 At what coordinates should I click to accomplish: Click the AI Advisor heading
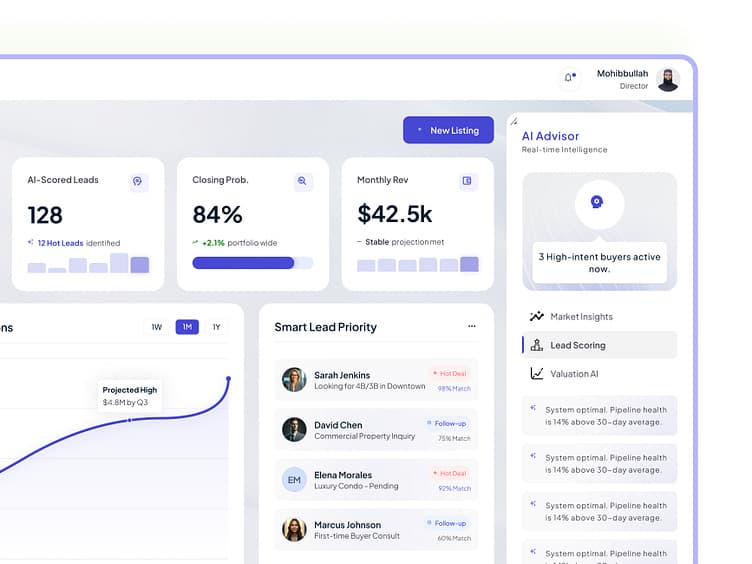coord(551,136)
